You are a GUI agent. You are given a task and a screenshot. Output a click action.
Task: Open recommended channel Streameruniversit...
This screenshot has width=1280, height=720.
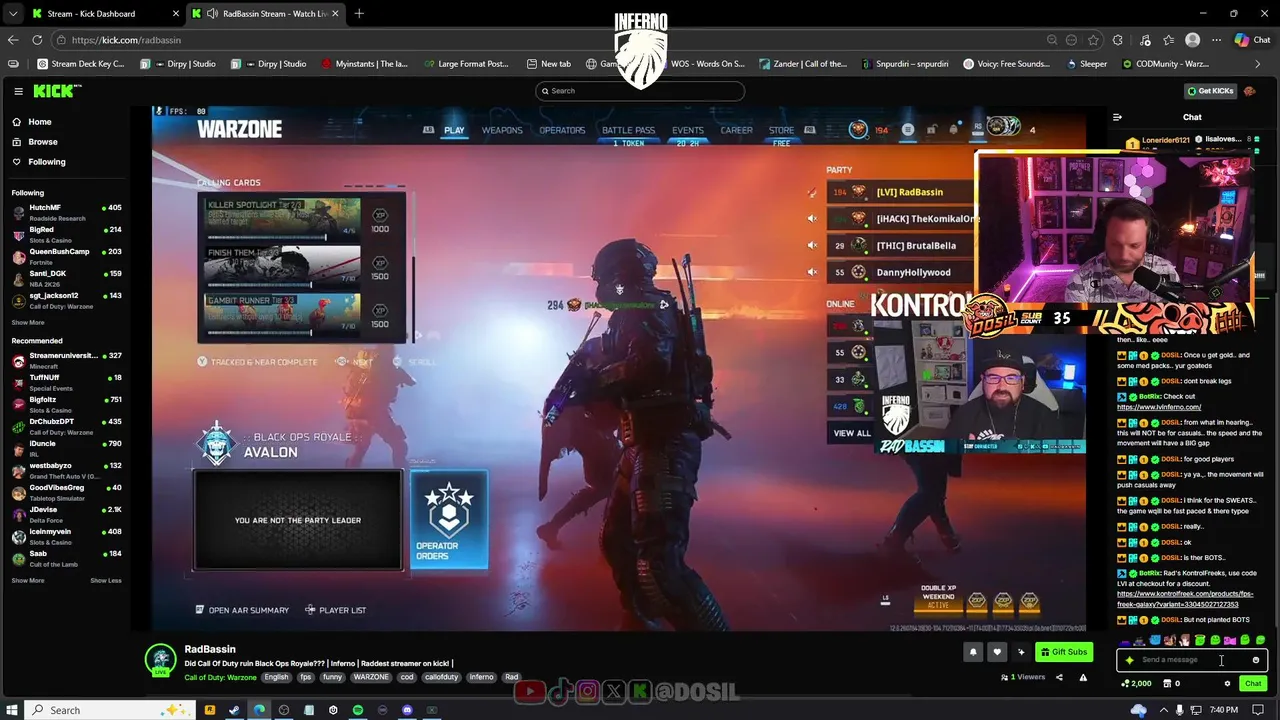tap(66, 360)
